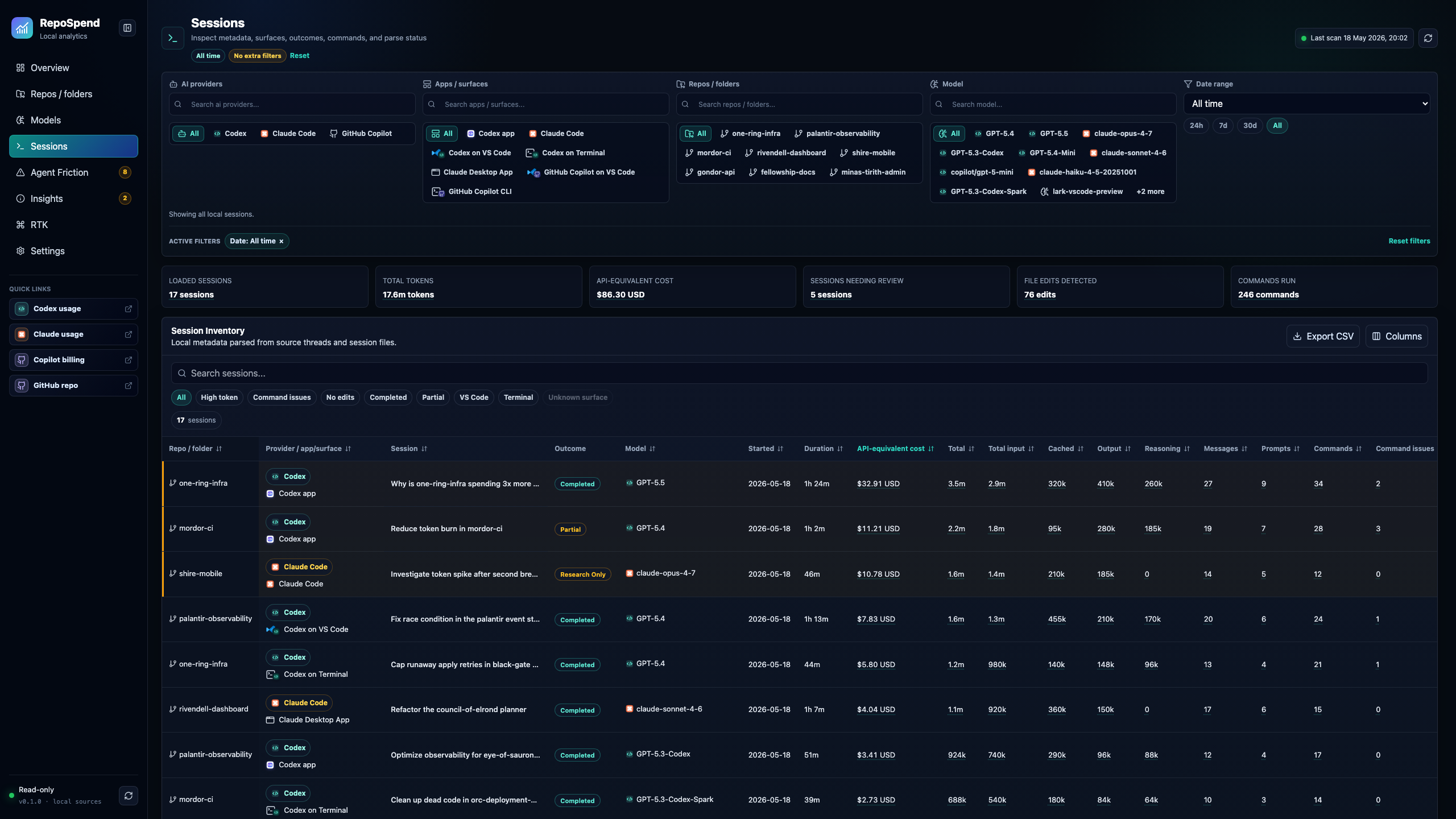Screen dimensions: 1456x819
Task: Sort table by Duration column
Action: (824, 449)
